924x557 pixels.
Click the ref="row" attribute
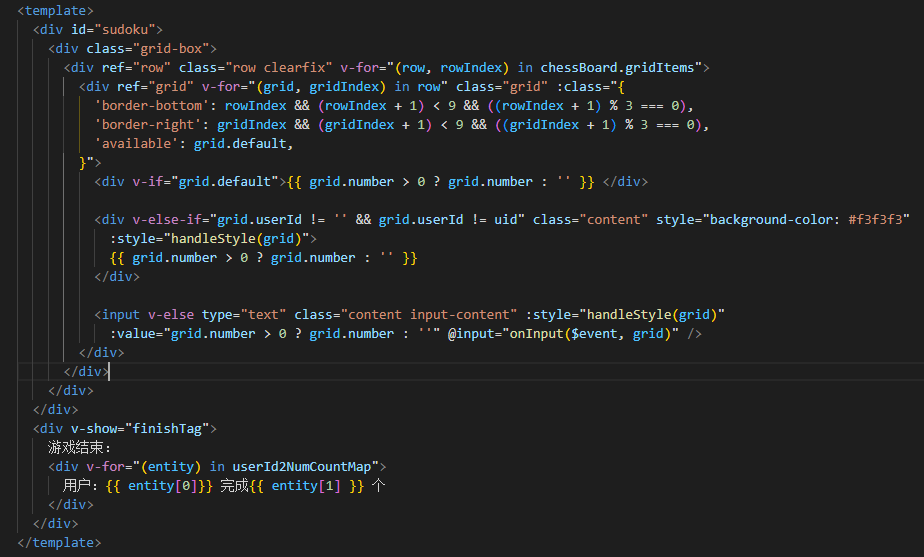tap(136, 68)
